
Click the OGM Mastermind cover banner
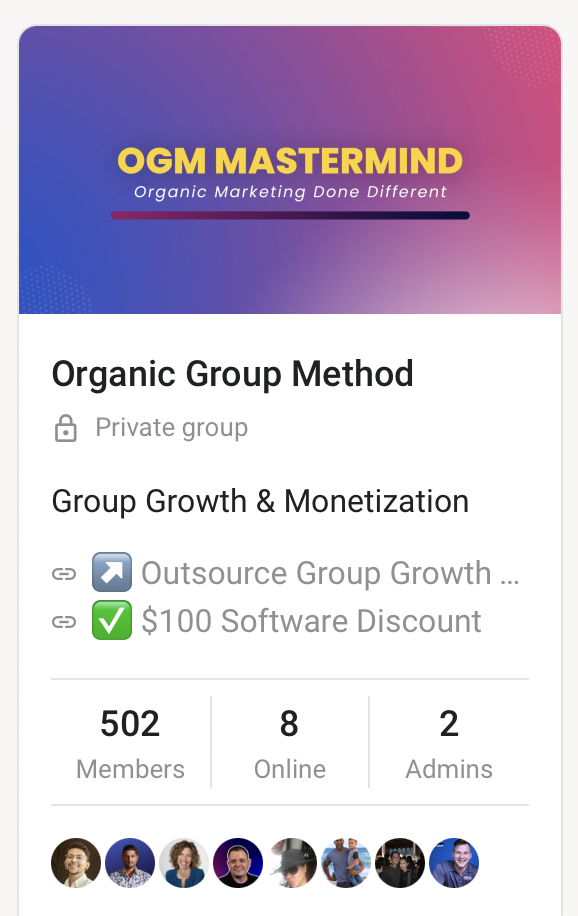[289, 170]
